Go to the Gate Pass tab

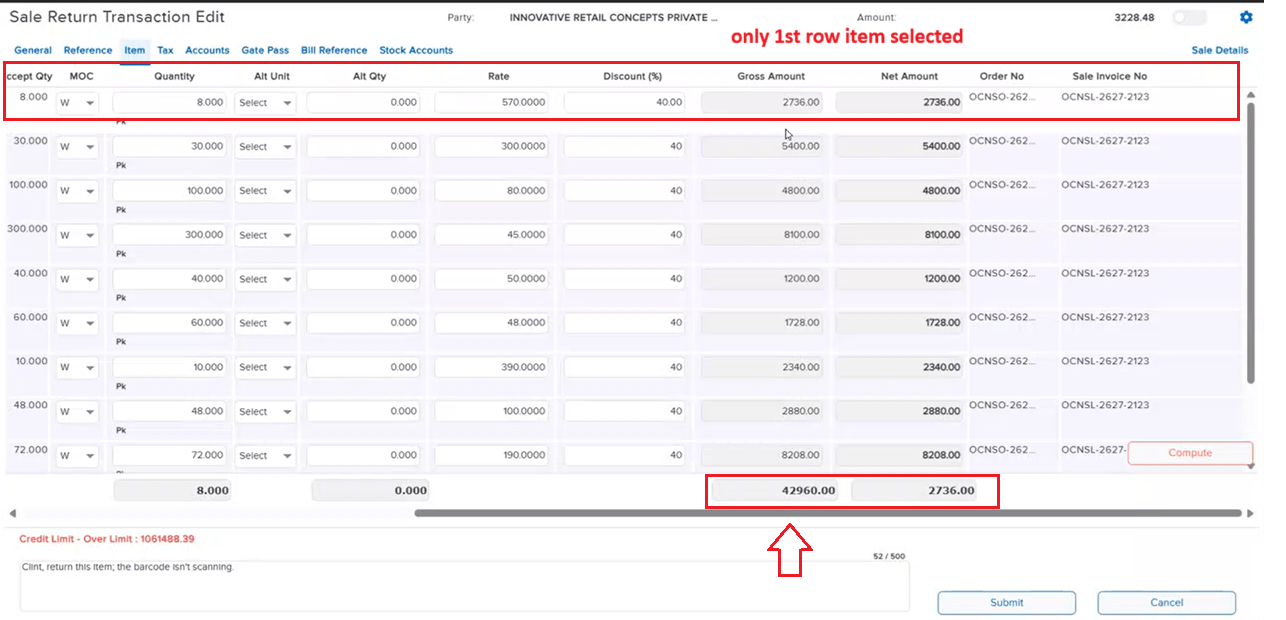[x=265, y=50]
